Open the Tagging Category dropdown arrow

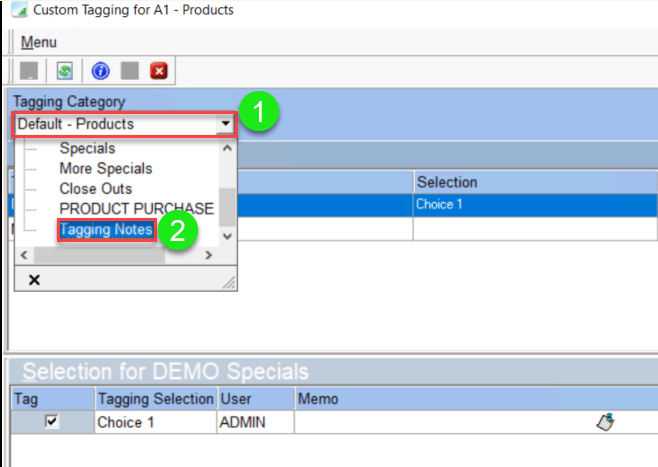[x=226, y=125]
